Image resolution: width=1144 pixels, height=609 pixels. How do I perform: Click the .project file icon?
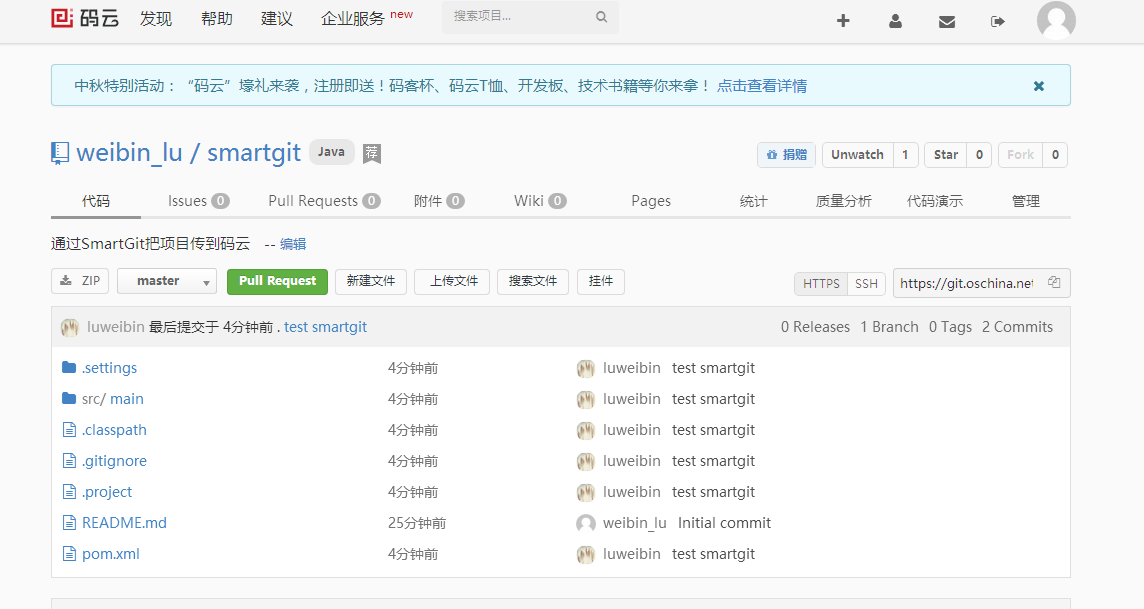69,492
